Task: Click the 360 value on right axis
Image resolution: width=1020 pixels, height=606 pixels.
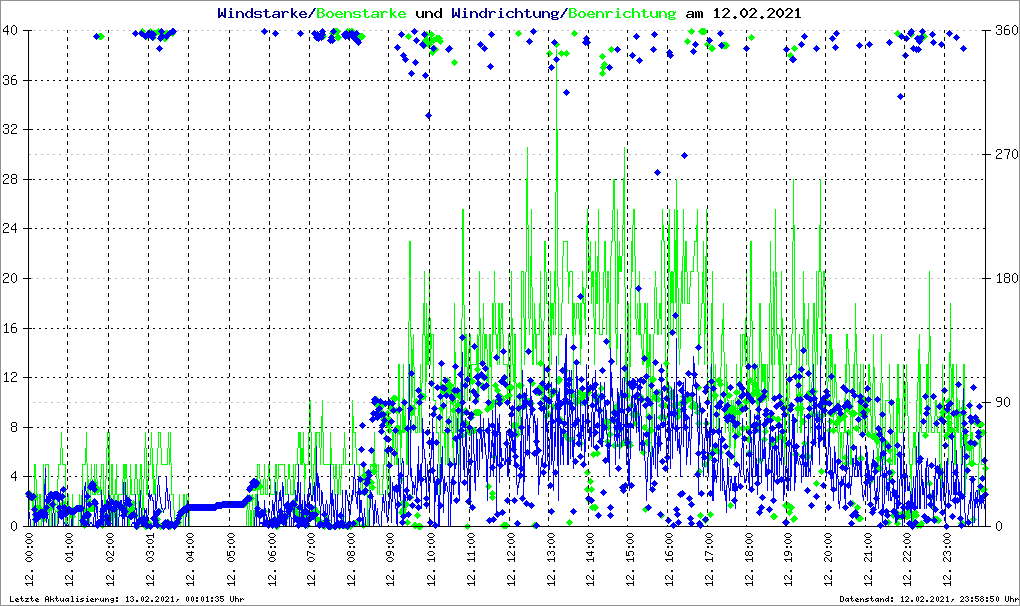Action: coord(1004,31)
